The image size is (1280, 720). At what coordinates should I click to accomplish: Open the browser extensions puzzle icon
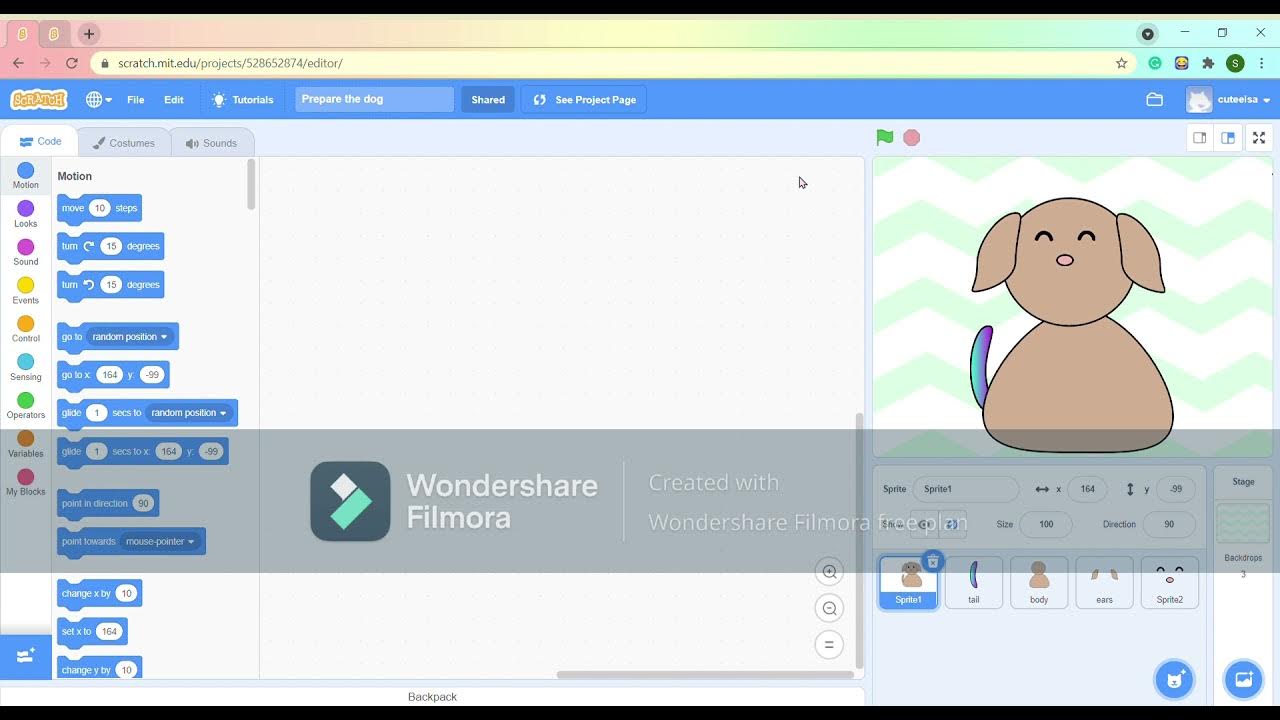click(x=1208, y=63)
